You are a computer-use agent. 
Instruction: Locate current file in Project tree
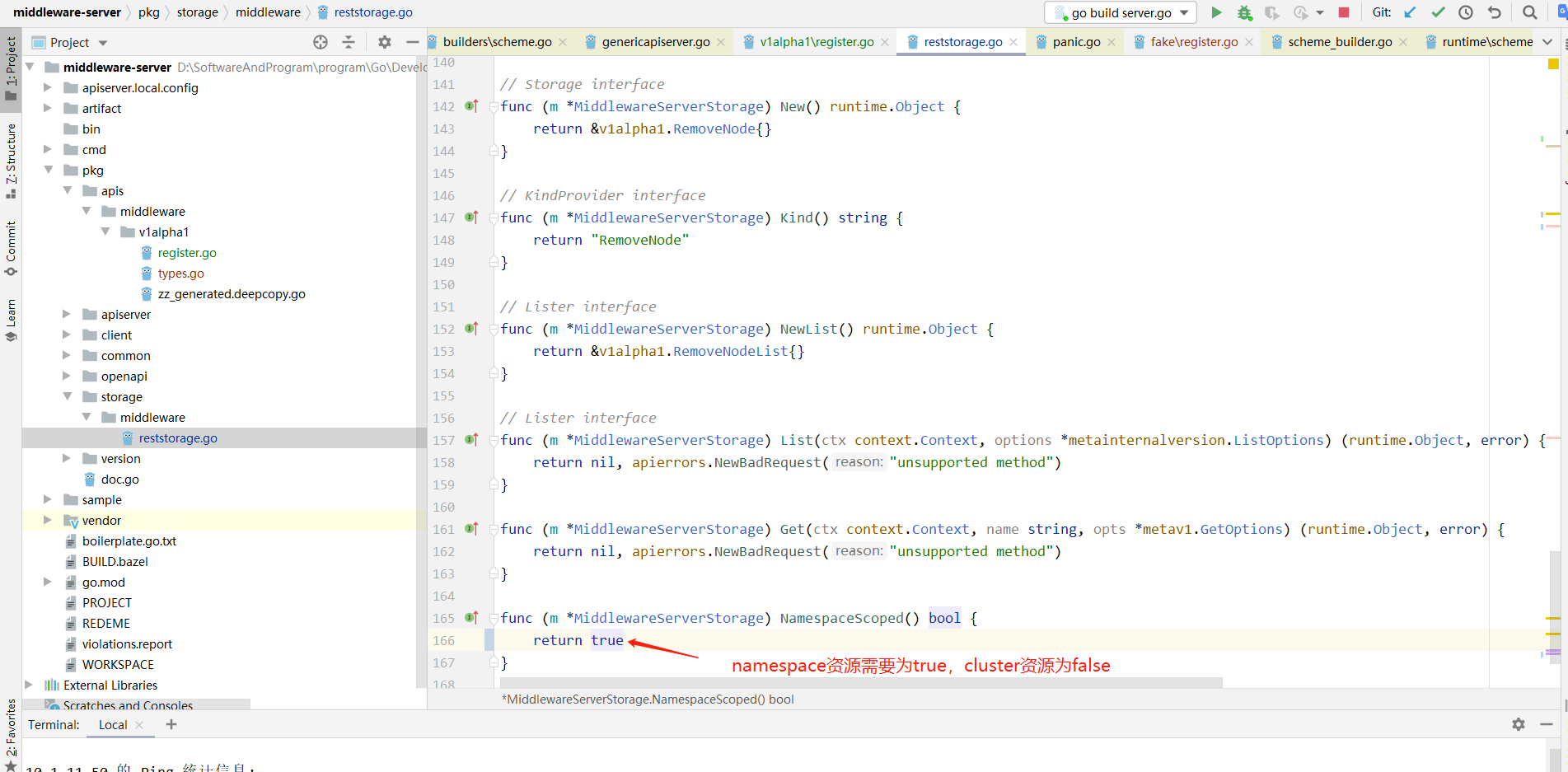click(321, 42)
